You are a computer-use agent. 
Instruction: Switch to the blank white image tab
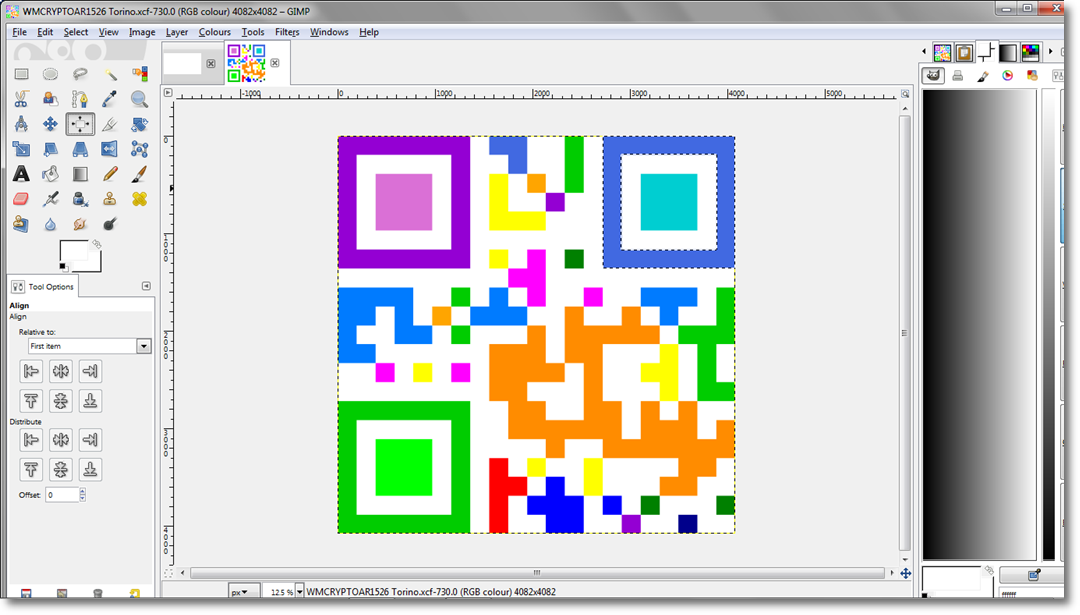point(183,63)
